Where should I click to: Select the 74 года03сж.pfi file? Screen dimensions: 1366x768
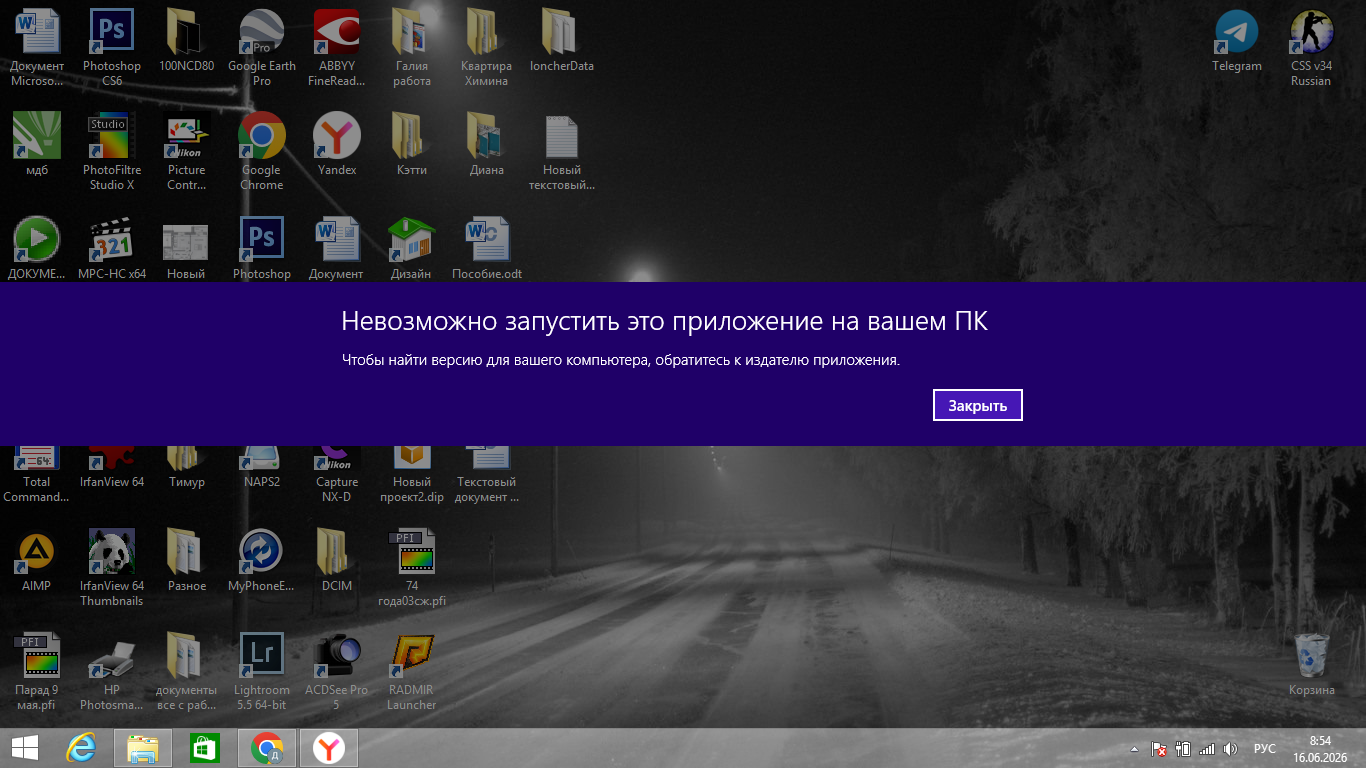coord(412,566)
